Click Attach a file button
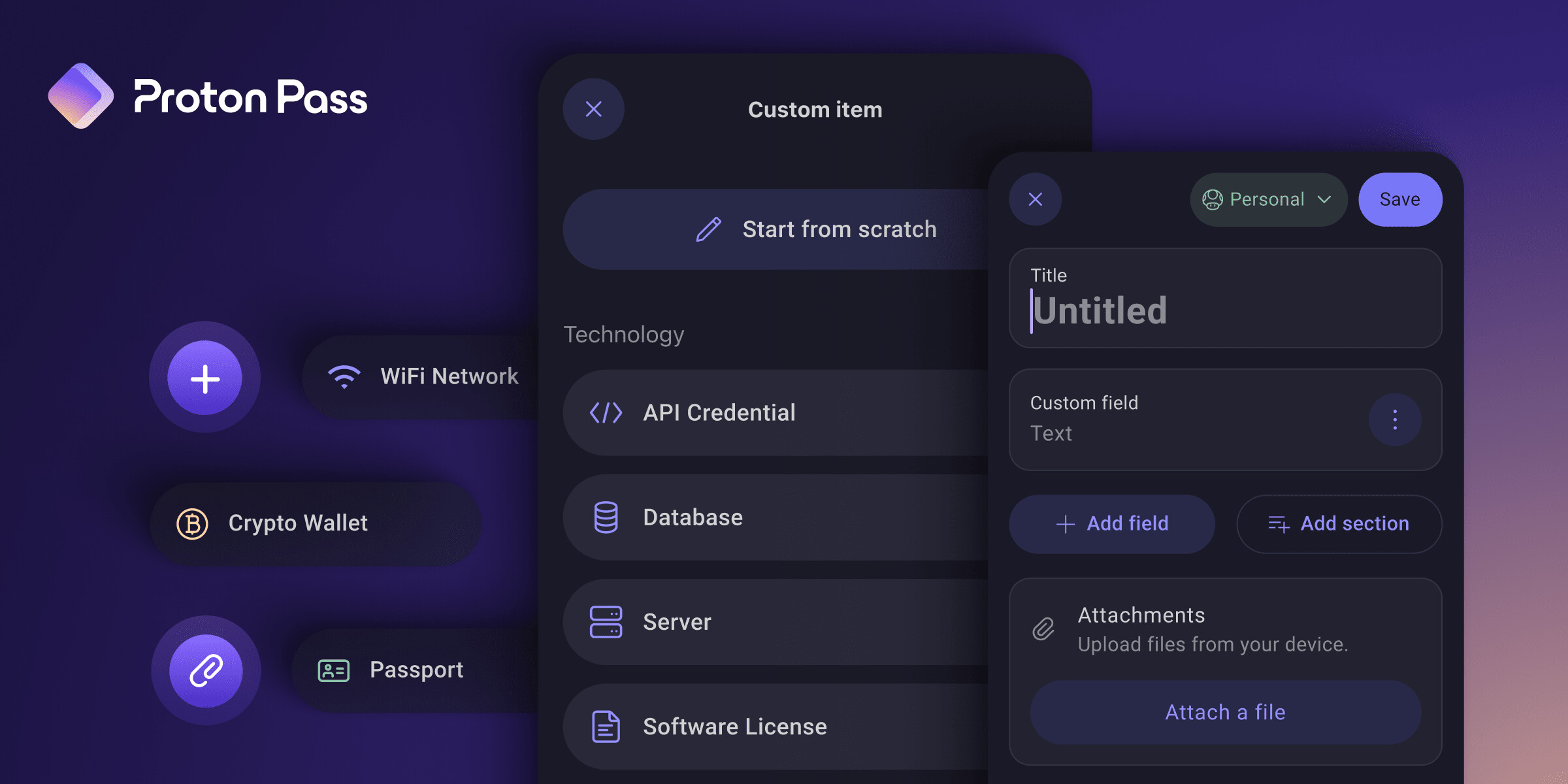The height and width of the screenshot is (784, 1568). (1225, 712)
